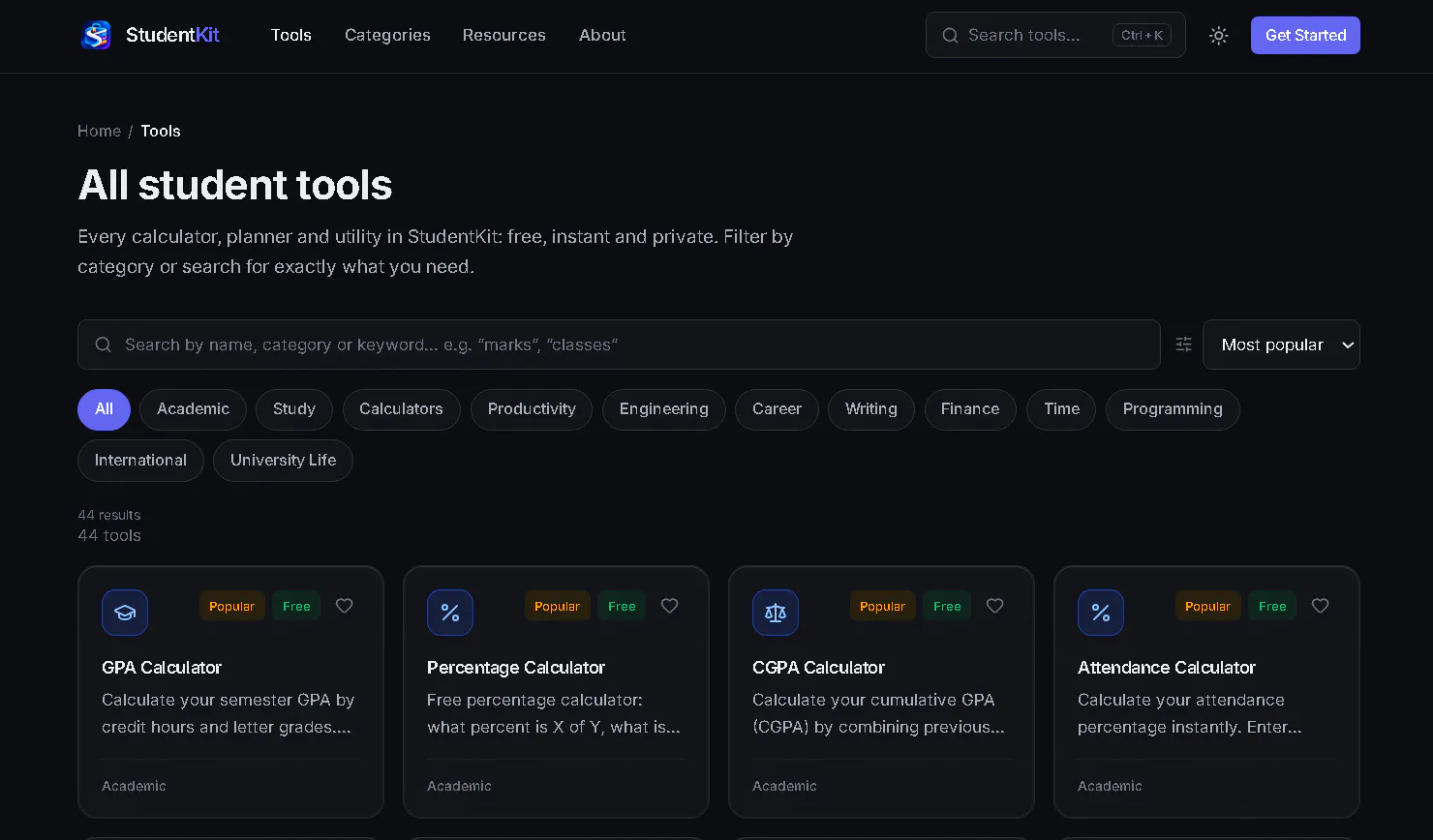Click the Academic label on Attendance Calculator card
The height and width of the screenshot is (840, 1433).
(1110, 787)
